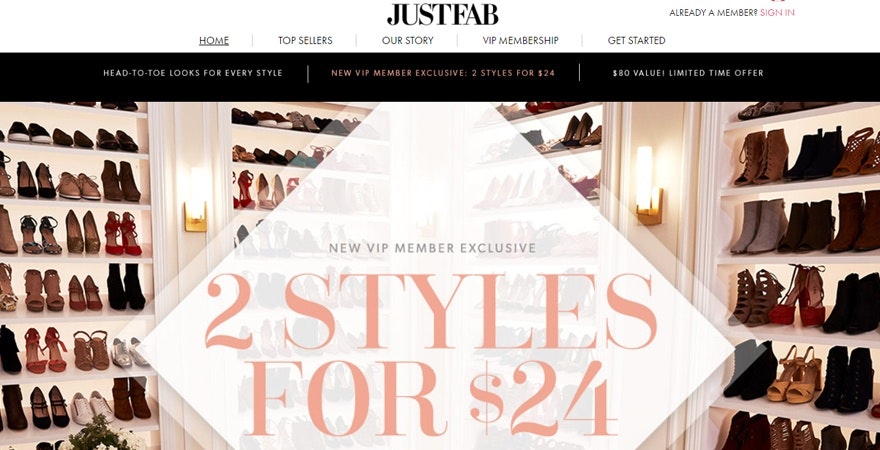Click the tan lace-up boots on top right shelf
Viewport: 880px width, 450px height.
(x=761, y=158)
